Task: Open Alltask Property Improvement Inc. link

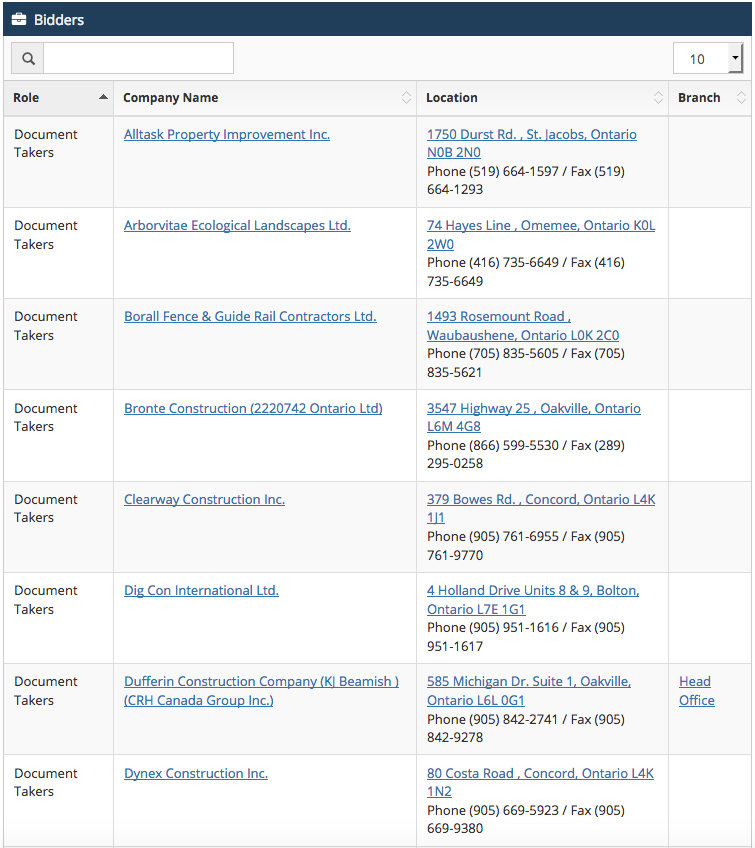Action: pyautogui.click(x=227, y=134)
